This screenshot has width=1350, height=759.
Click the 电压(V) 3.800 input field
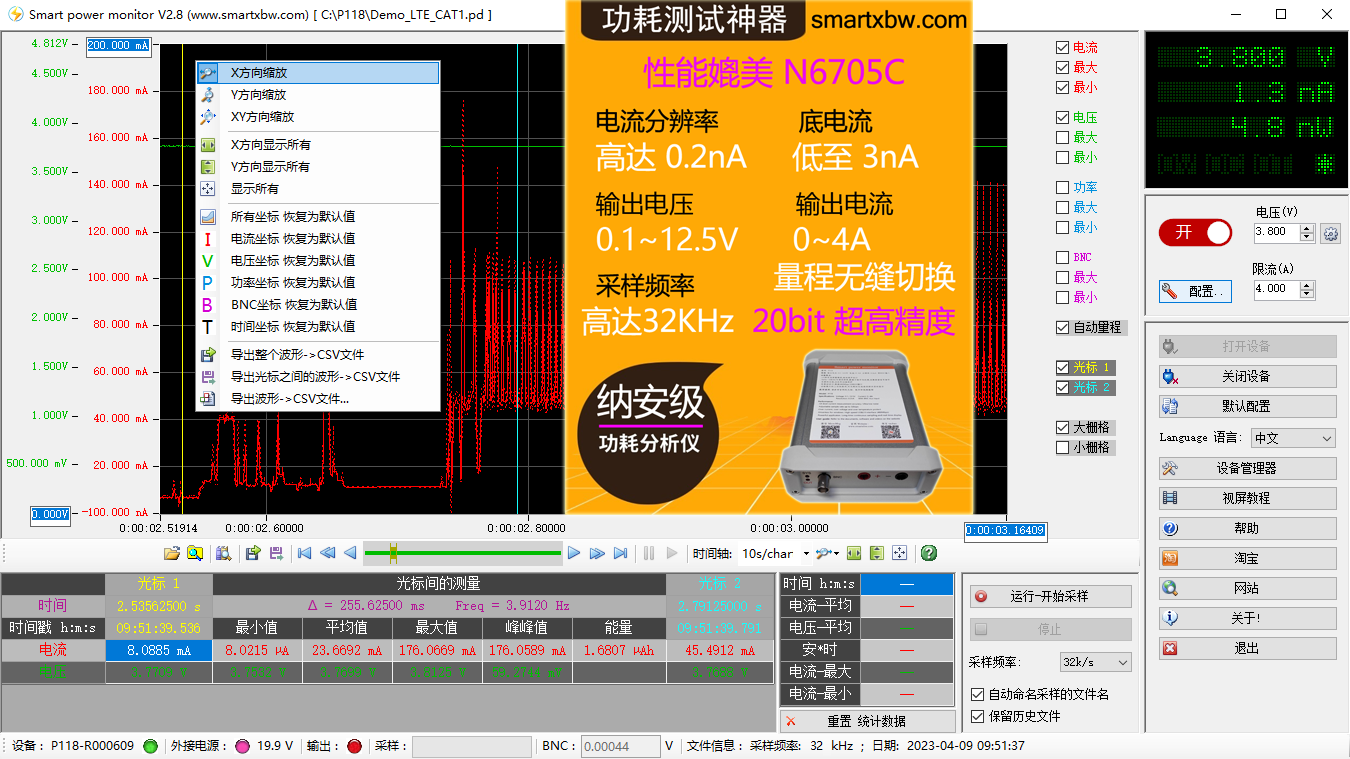(x=1277, y=232)
